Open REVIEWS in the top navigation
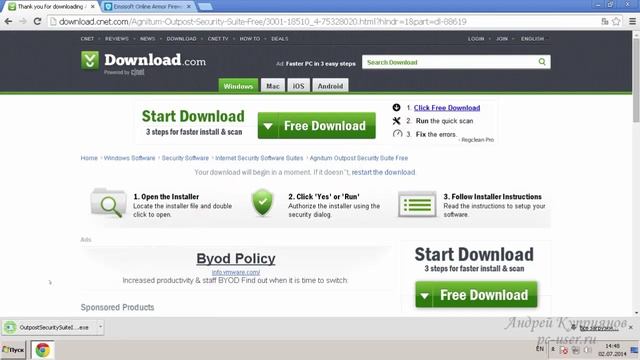The width and height of the screenshot is (640, 360). (x=117, y=38)
